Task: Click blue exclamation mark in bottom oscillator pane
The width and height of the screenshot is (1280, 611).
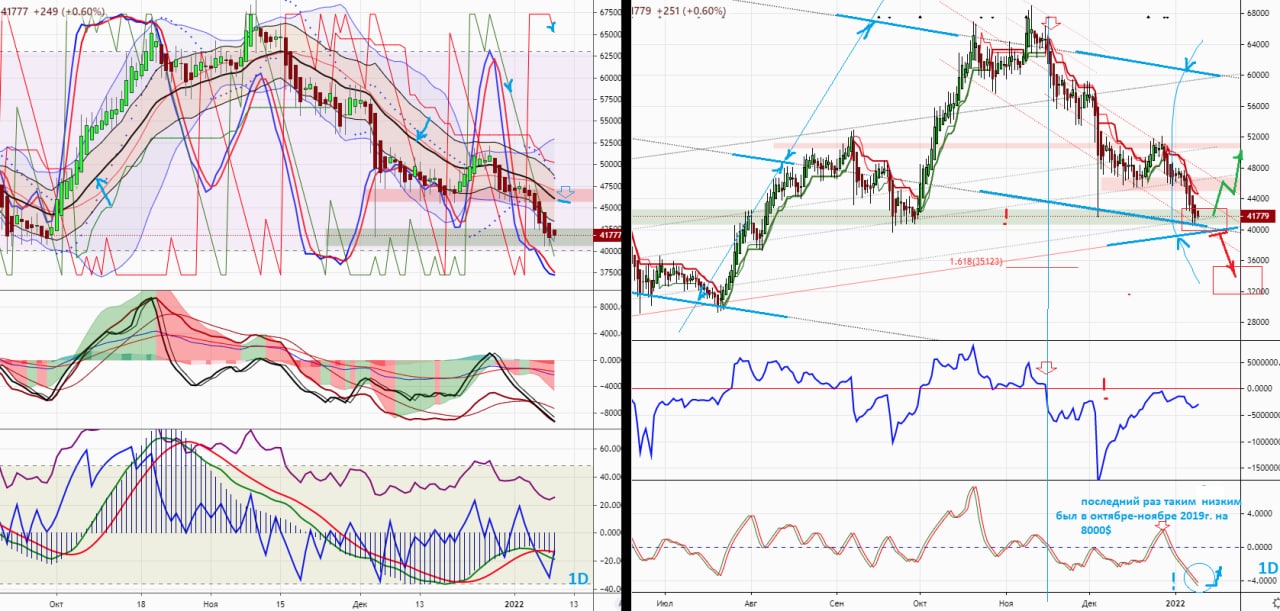Action: click(x=1172, y=581)
